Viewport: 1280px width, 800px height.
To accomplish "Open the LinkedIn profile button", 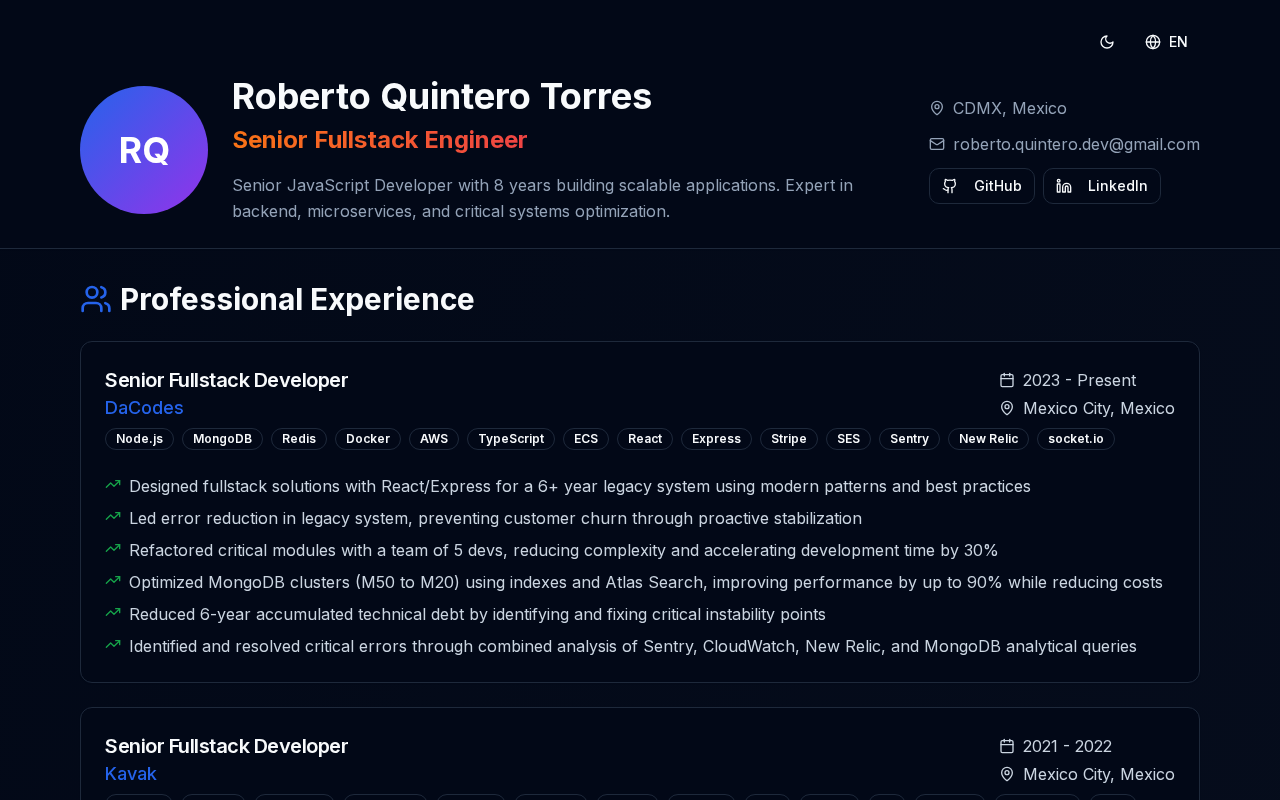I will click(x=1101, y=186).
